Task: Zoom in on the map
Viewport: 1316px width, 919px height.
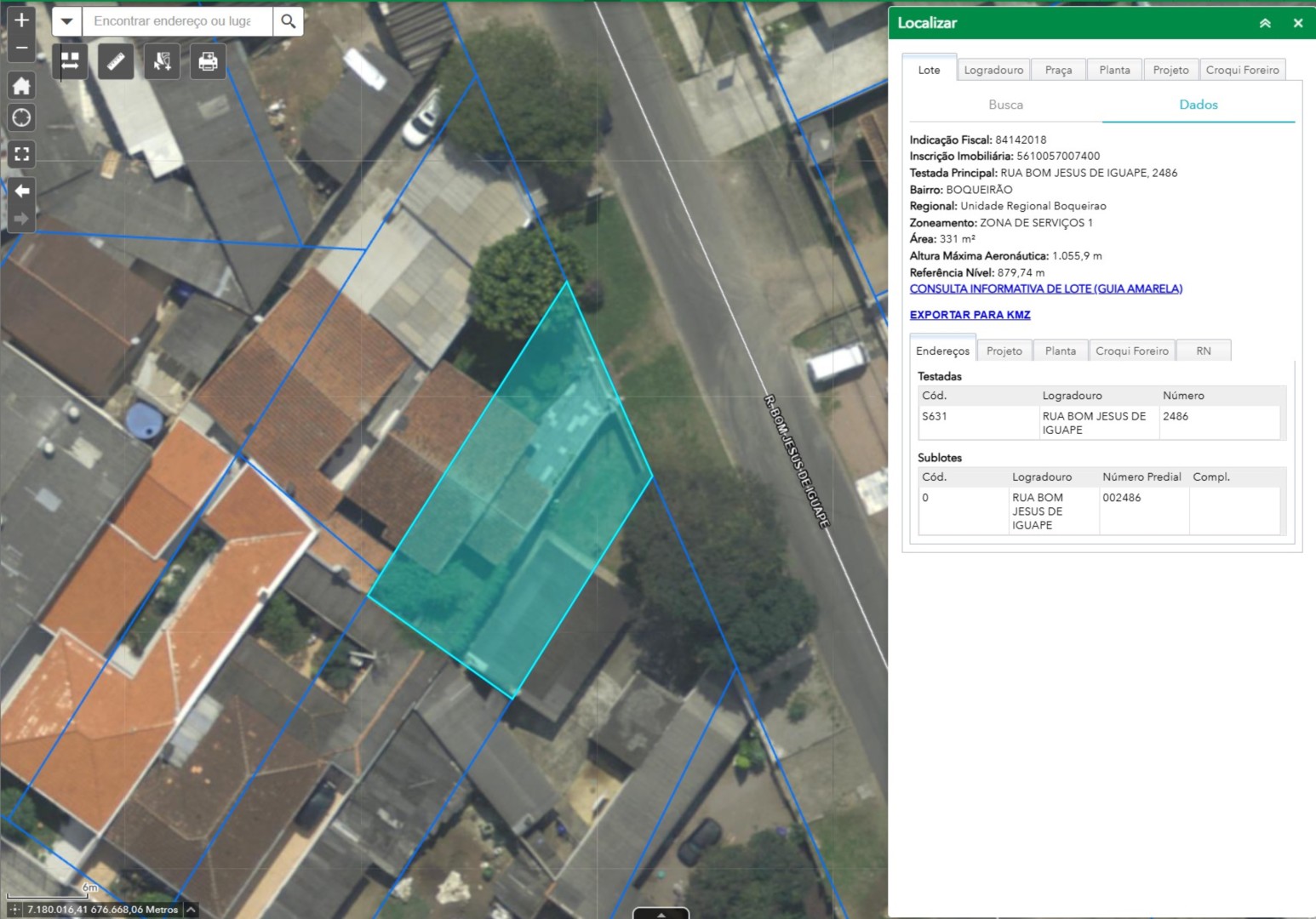Action: (21, 20)
